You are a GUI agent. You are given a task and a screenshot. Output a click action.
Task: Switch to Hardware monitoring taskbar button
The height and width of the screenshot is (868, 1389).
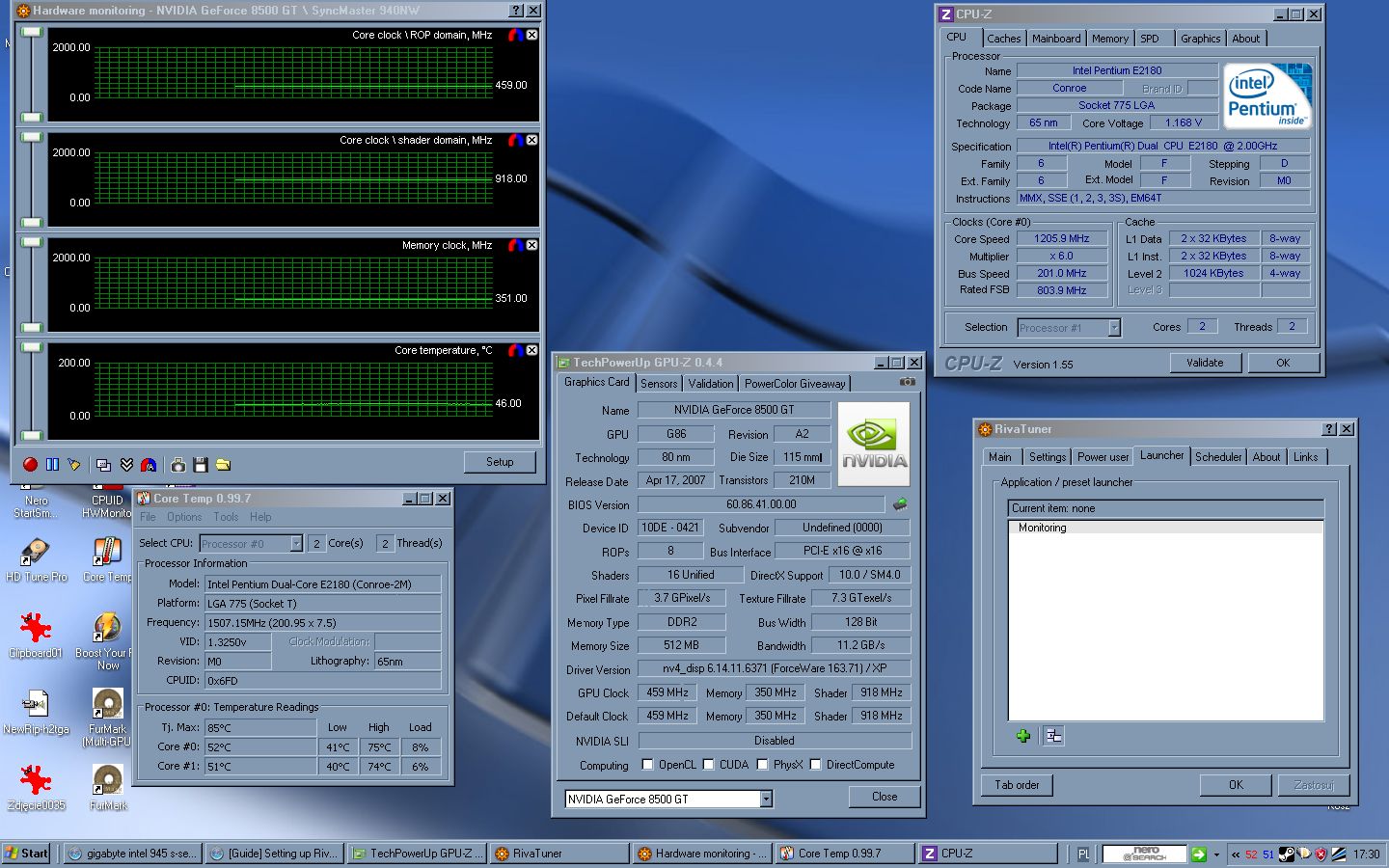702,854
